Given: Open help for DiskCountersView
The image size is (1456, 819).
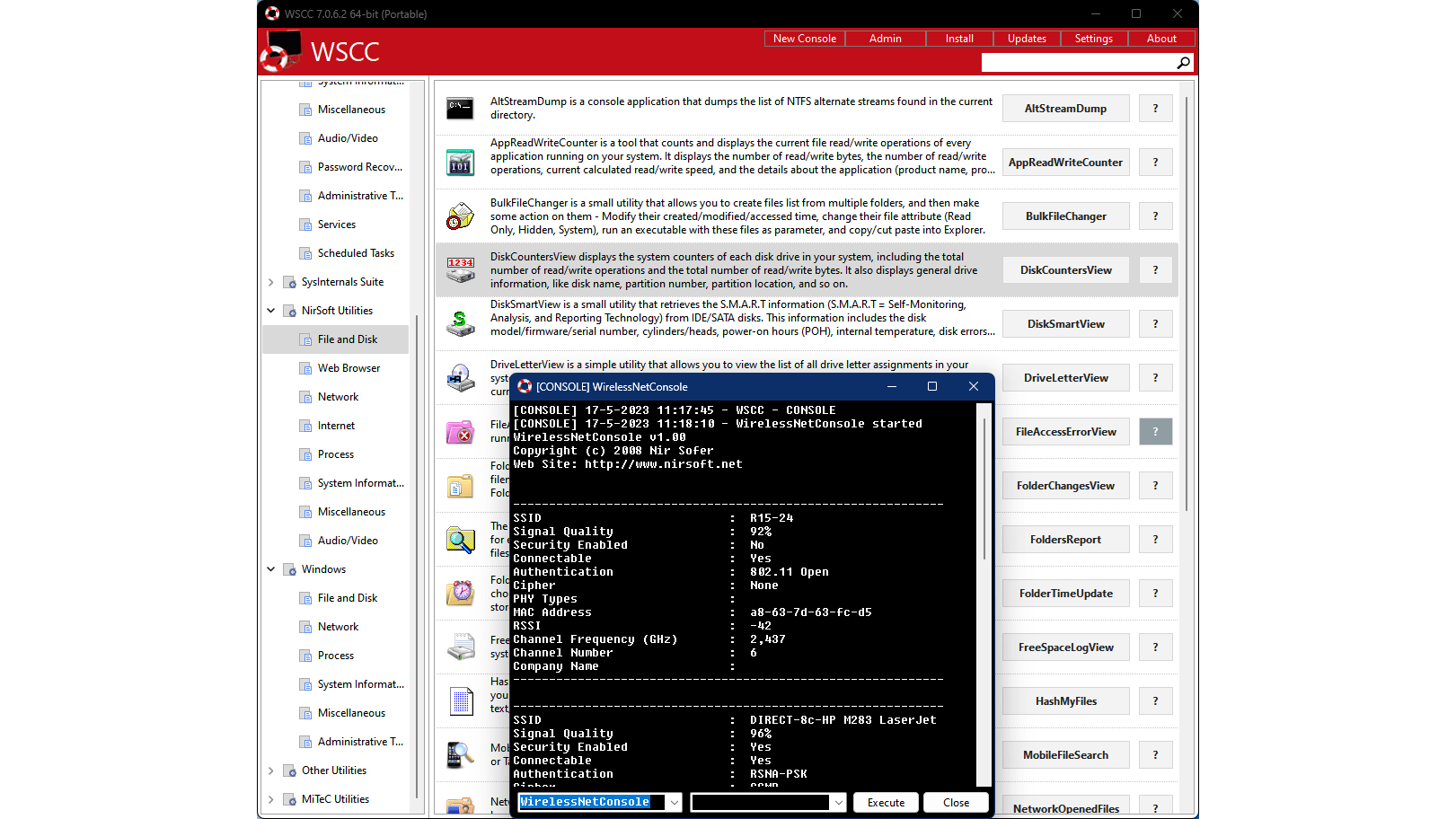Looking at the screenshot, I should click(1156, 270).
